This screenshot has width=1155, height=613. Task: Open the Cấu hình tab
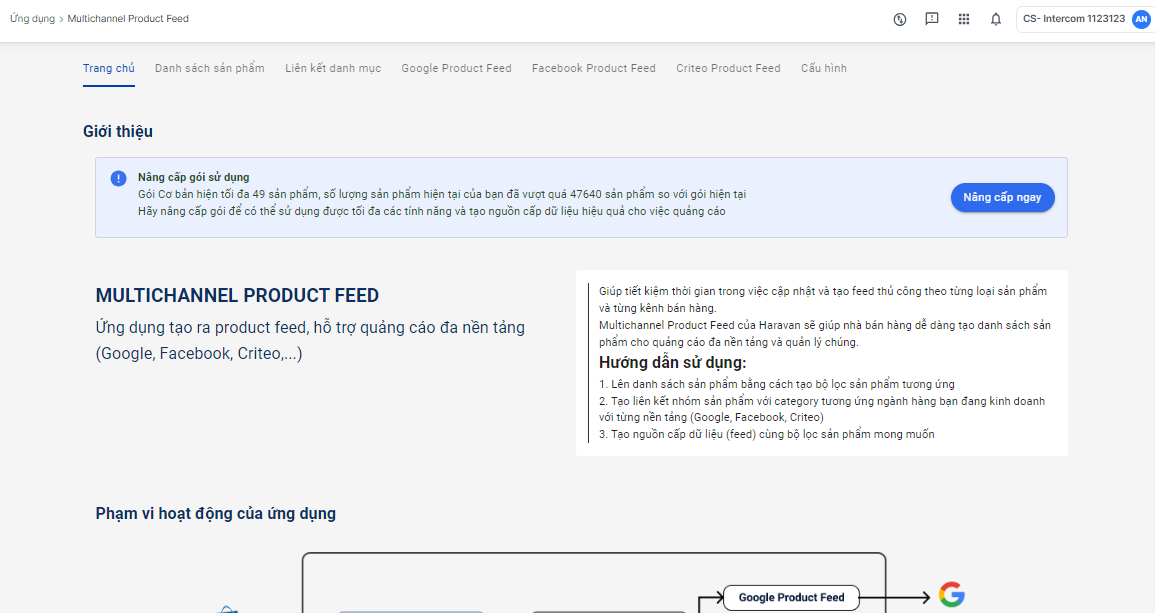pos(824,69)
